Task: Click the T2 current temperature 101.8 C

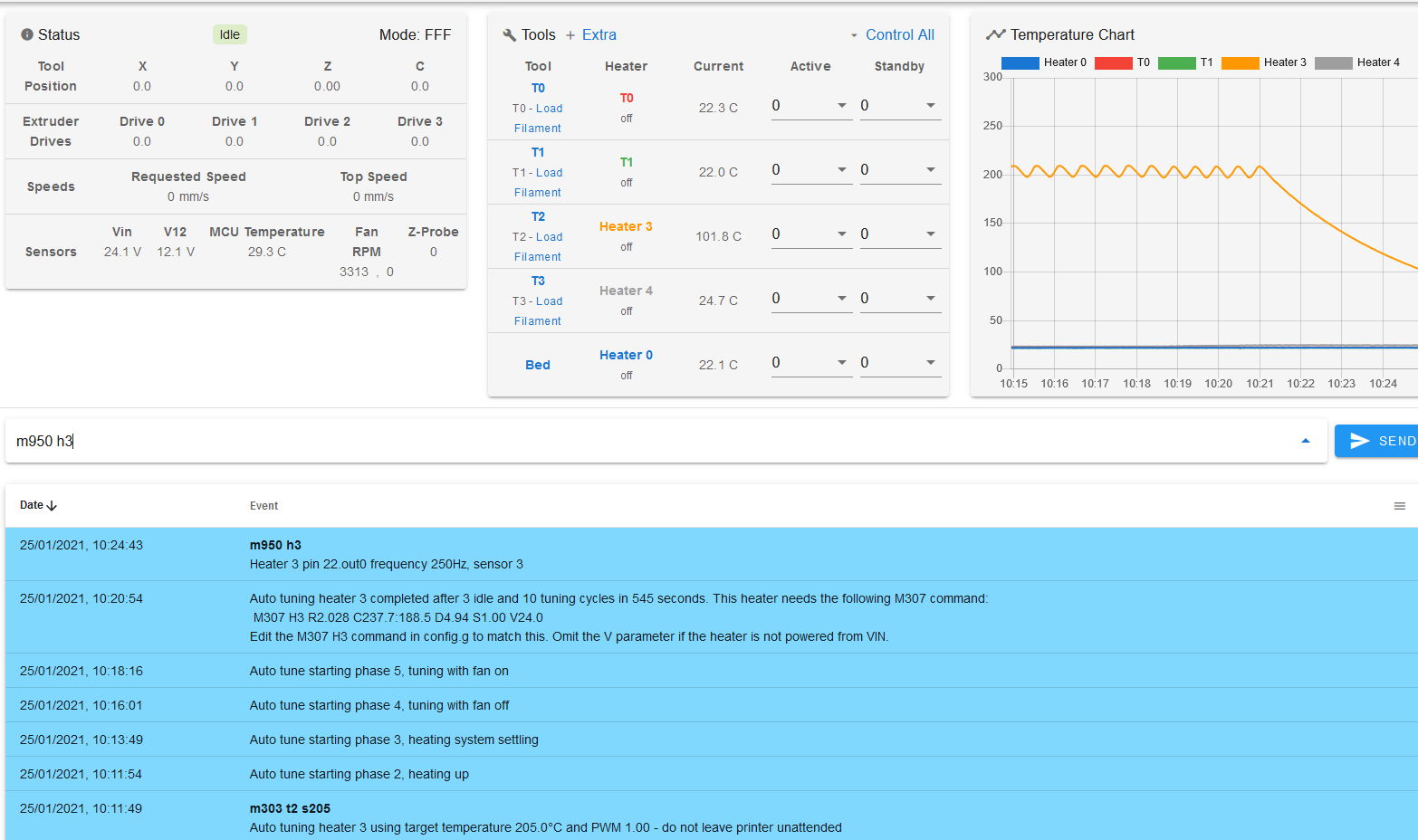Action: pyautogui.click(x=718, y=236)
